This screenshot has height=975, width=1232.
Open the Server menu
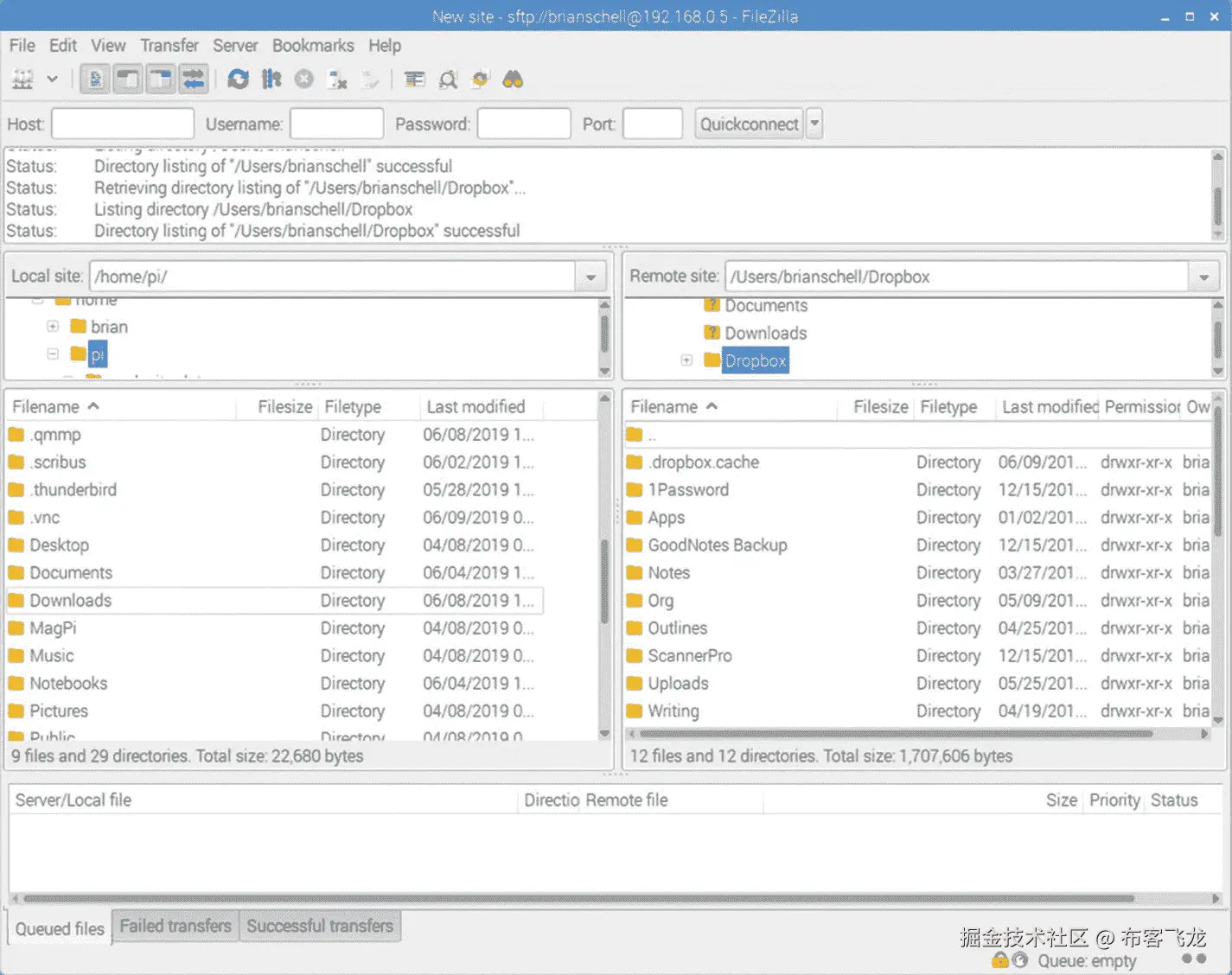pyautogui.click(x=235, y=46)
